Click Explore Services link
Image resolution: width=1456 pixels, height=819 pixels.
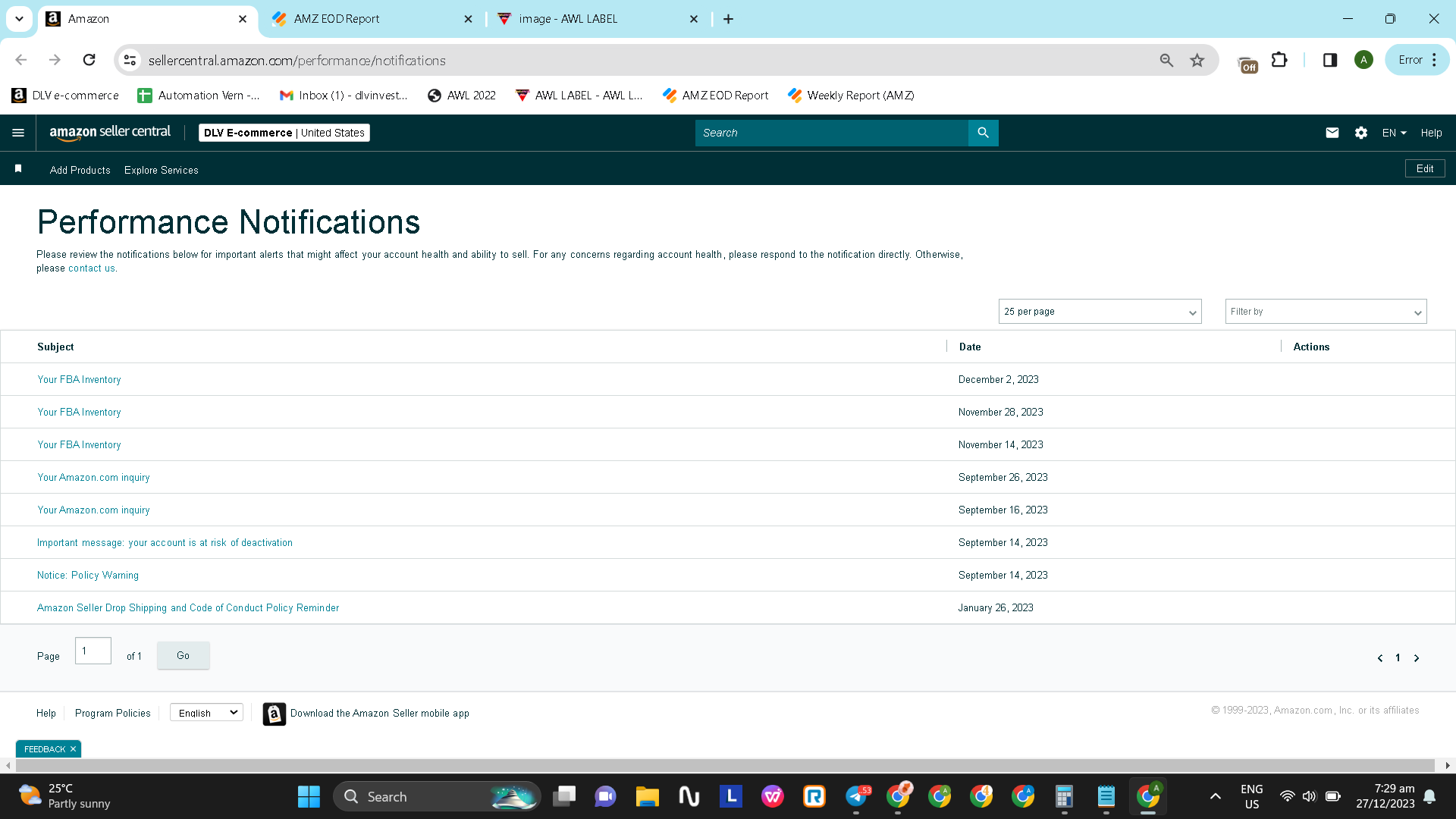(162, 170)
